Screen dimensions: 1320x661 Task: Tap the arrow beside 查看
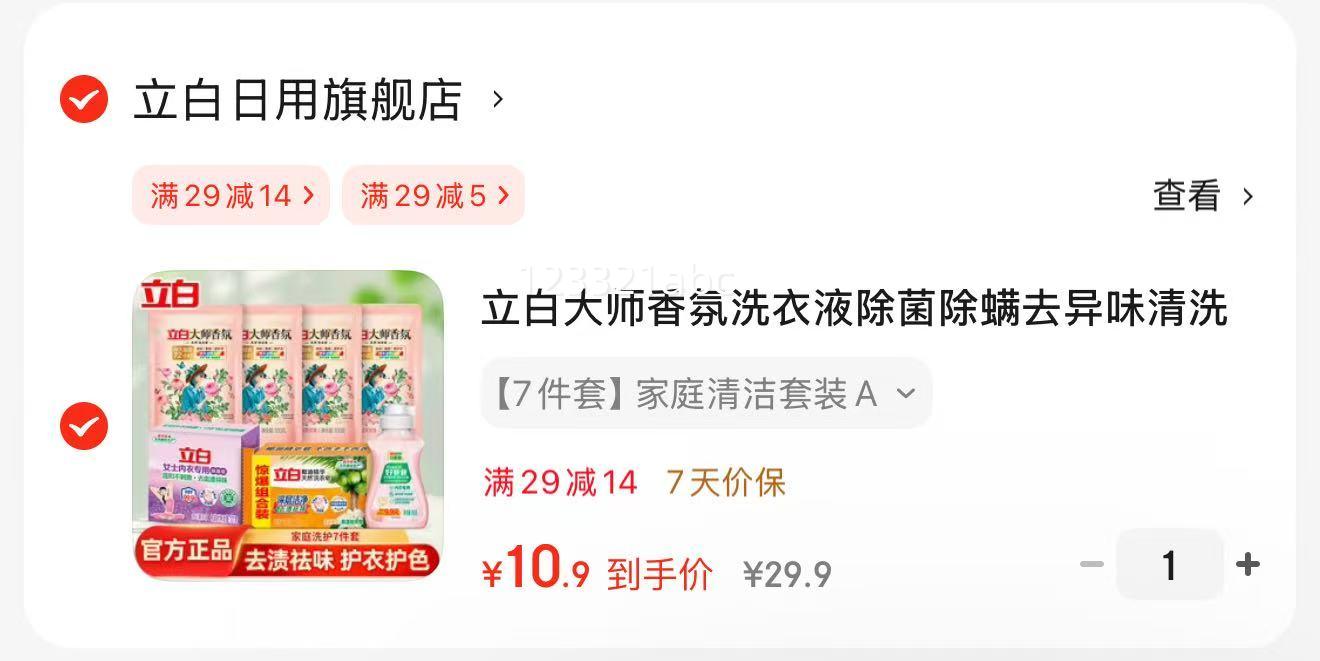(1247, 196)
